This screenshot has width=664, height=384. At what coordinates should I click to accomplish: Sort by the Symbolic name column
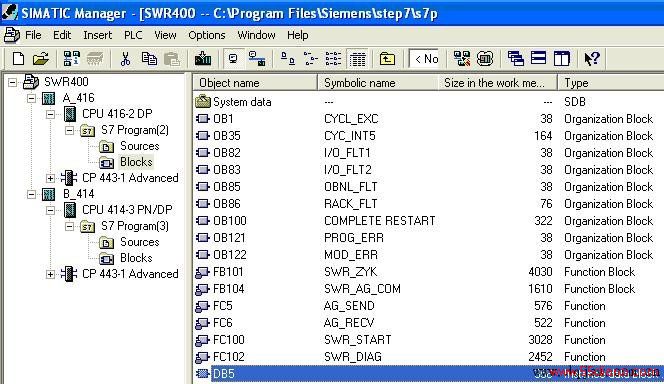point(378,83)
